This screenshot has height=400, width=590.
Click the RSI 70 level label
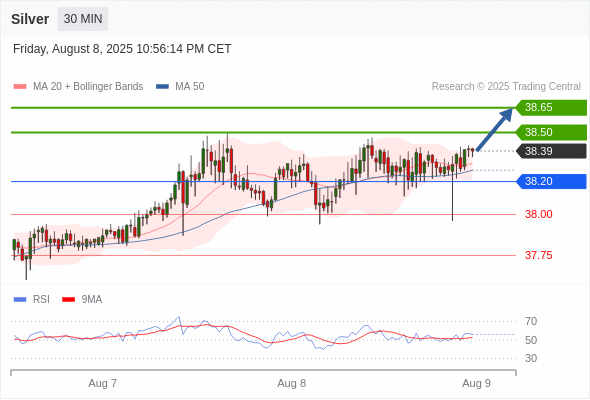[531, 321]
